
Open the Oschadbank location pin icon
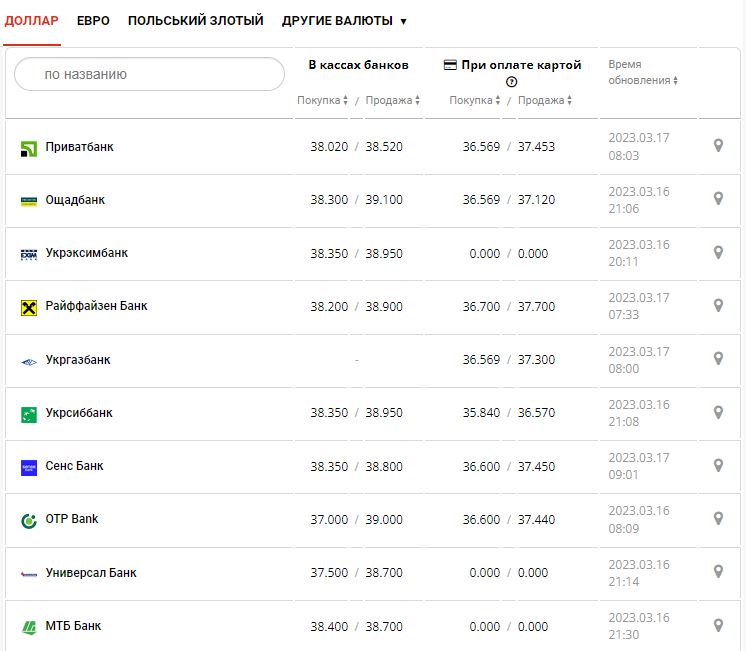click(717, 199)
